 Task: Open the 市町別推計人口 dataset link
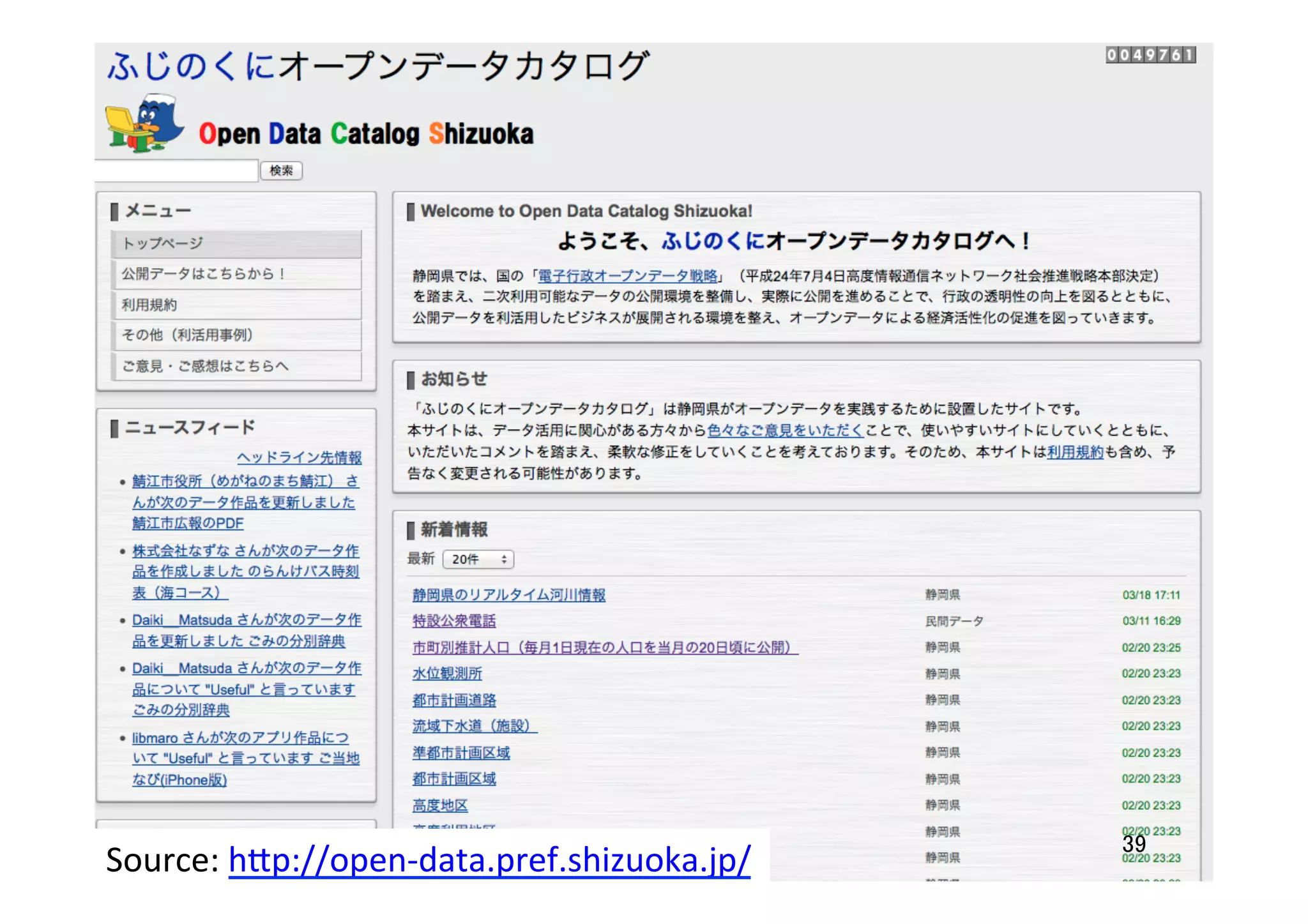[605, 648]
